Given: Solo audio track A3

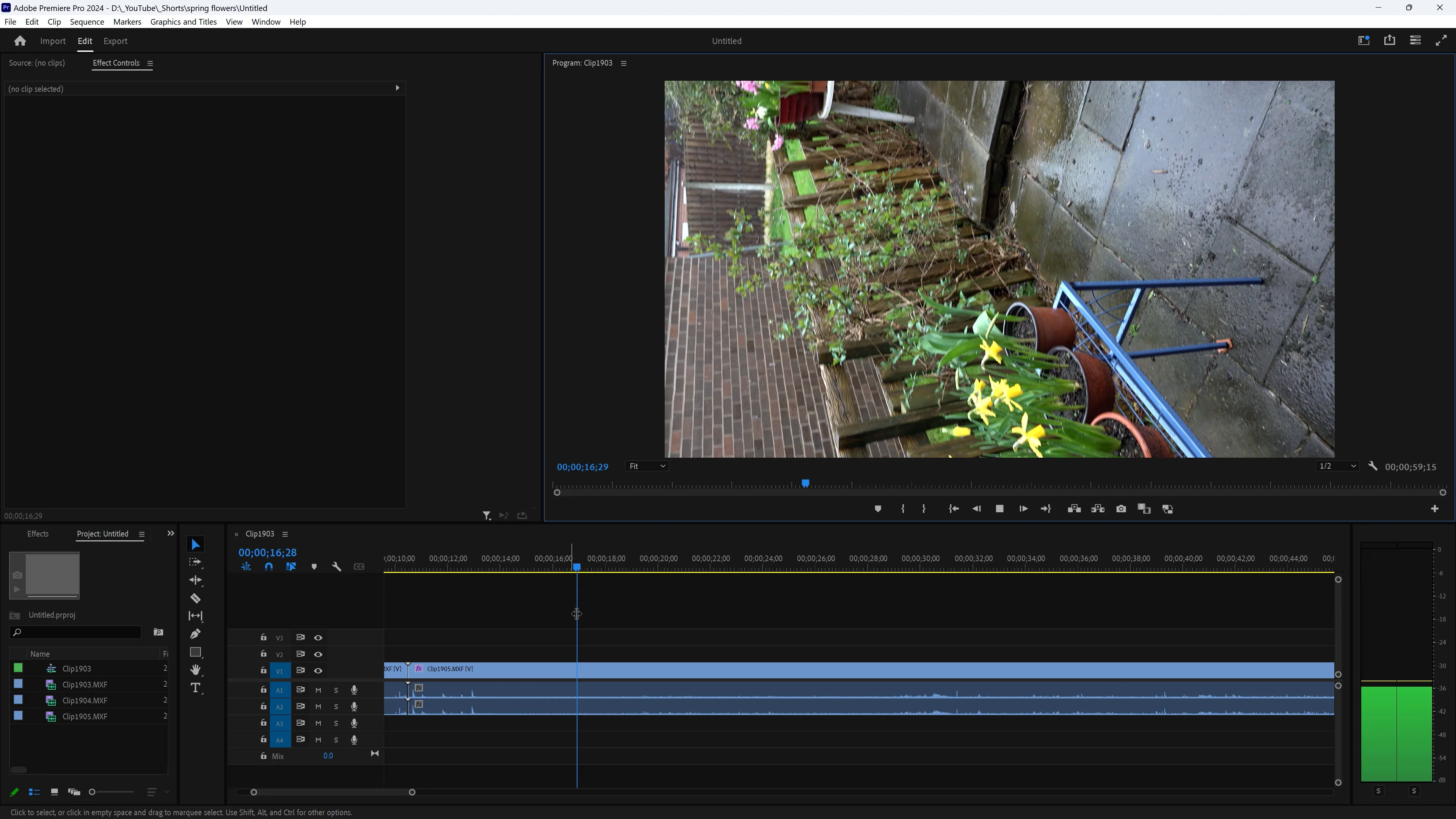Looking at the screenshot, I should tap(336, 723).
